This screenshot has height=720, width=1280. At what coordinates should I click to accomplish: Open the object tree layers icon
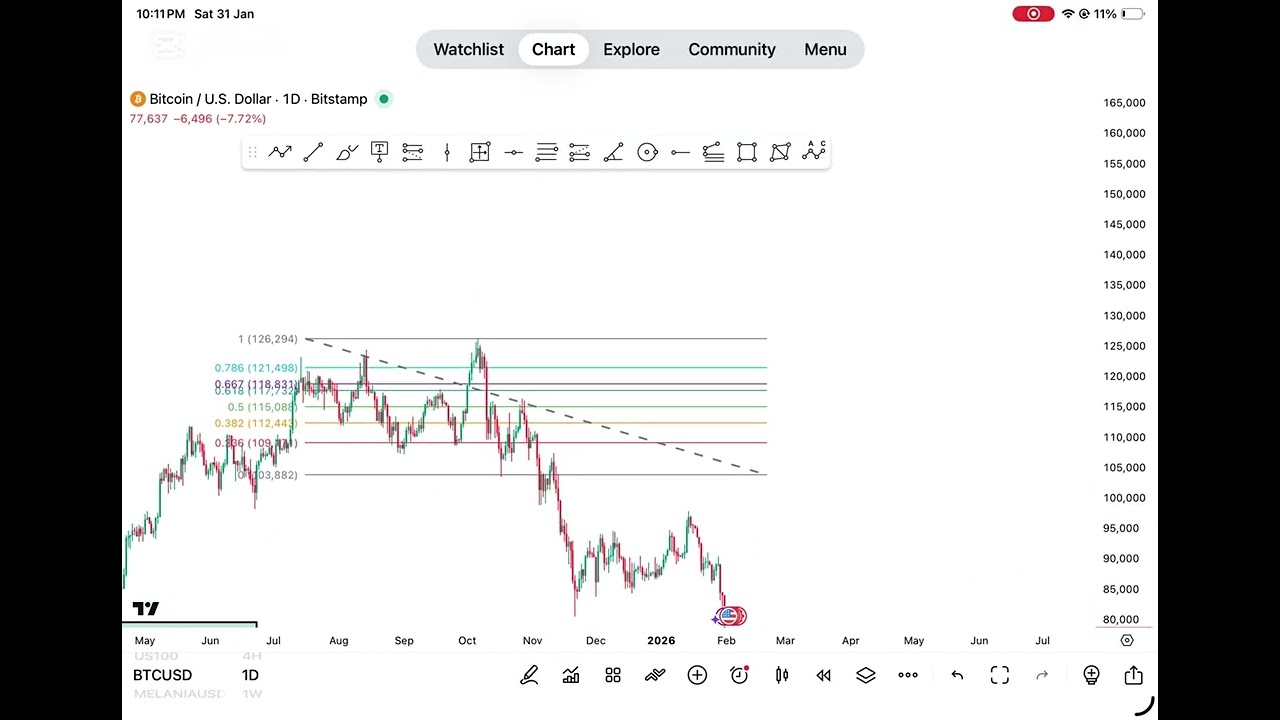(866, 676)
